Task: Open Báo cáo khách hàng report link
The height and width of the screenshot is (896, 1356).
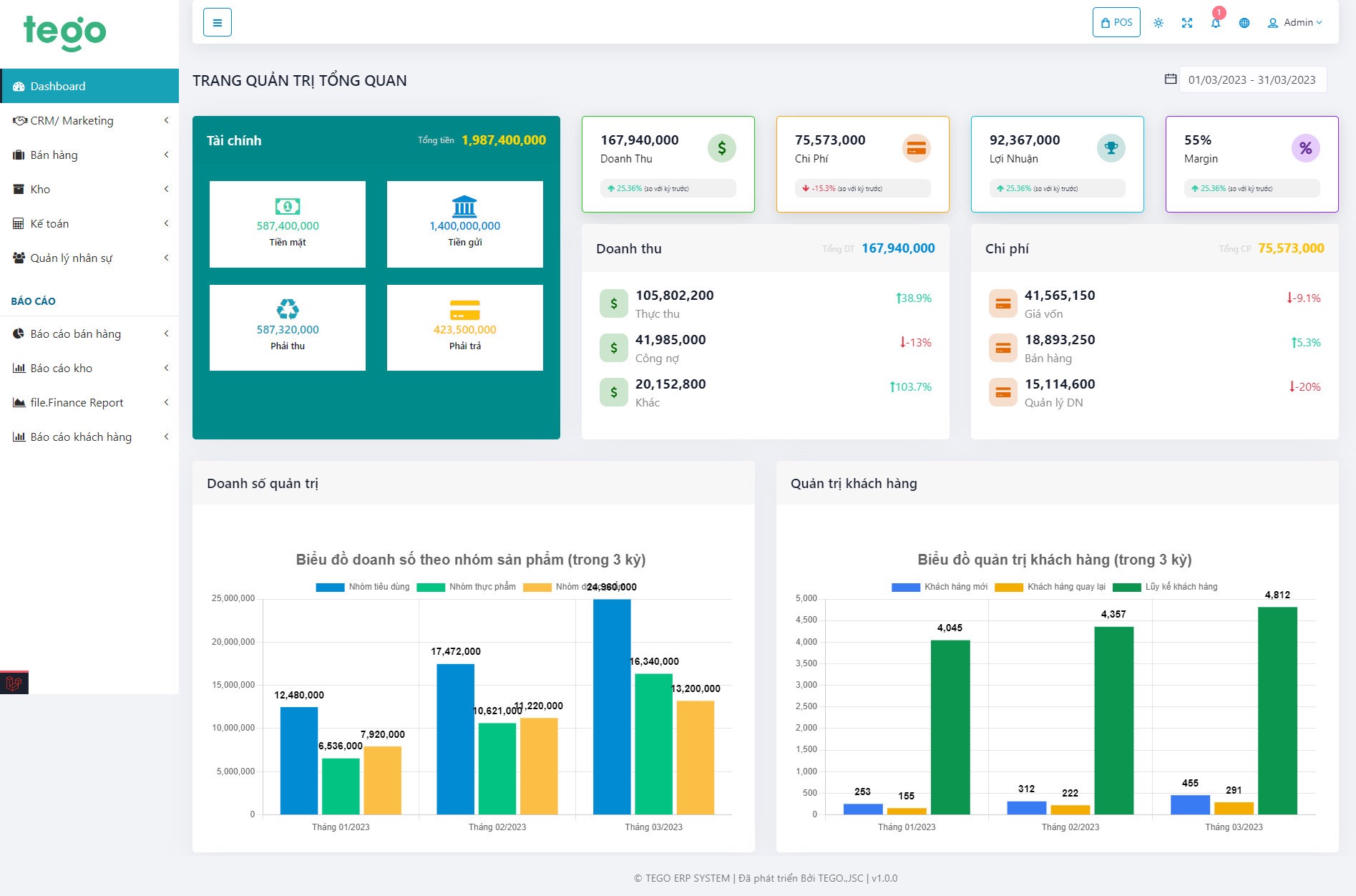Action: [89, 437]
